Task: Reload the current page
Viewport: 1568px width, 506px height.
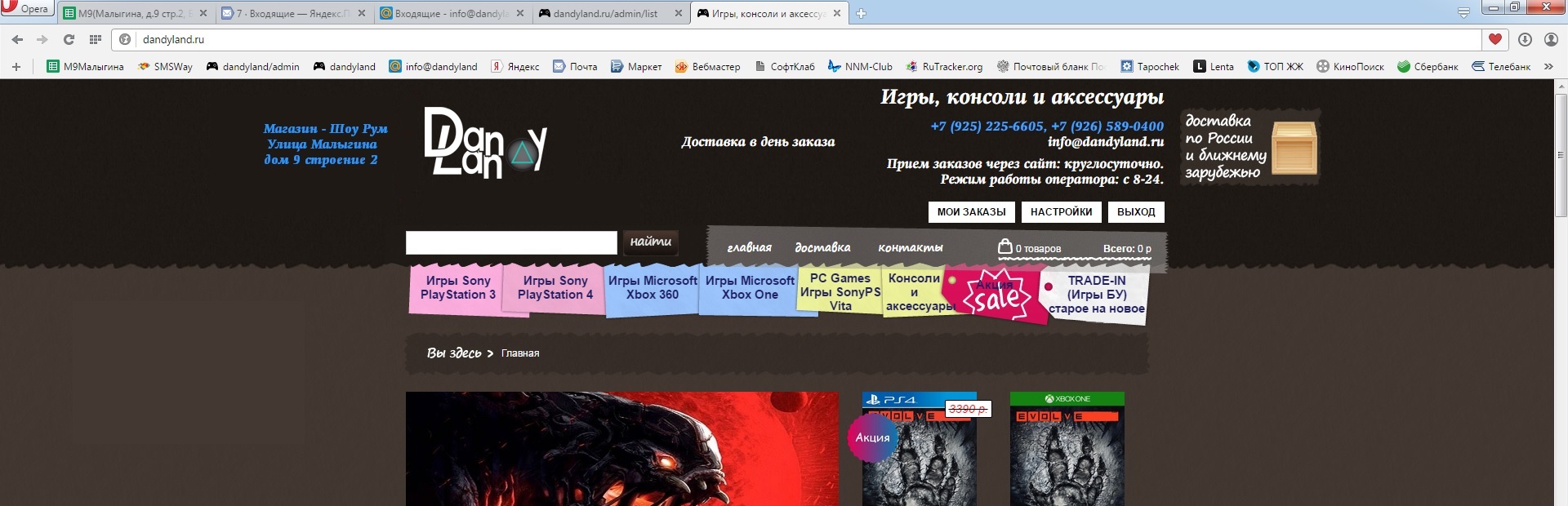Action: 69,39
